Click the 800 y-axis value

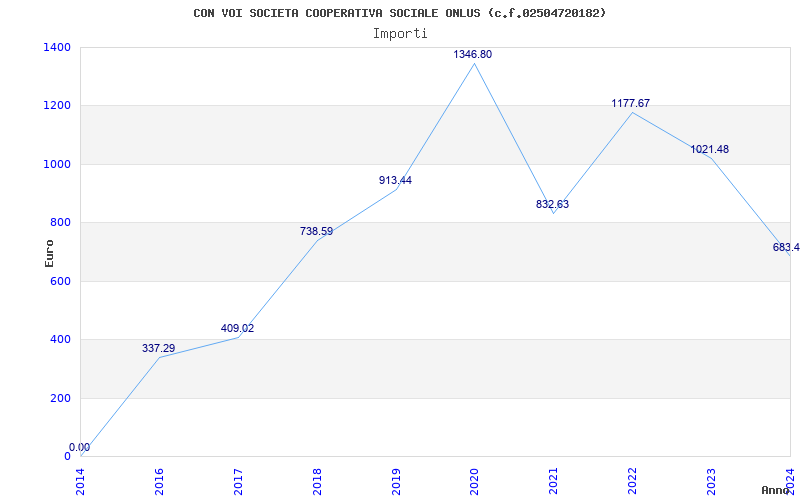(61, 223)
